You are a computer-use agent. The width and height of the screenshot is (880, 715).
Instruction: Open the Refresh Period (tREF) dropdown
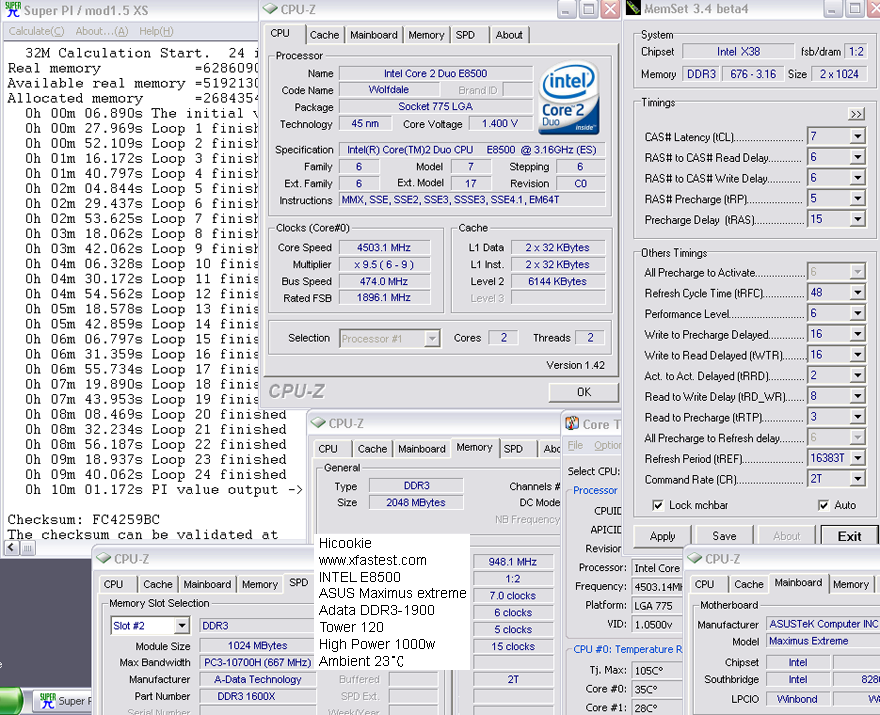858,459
